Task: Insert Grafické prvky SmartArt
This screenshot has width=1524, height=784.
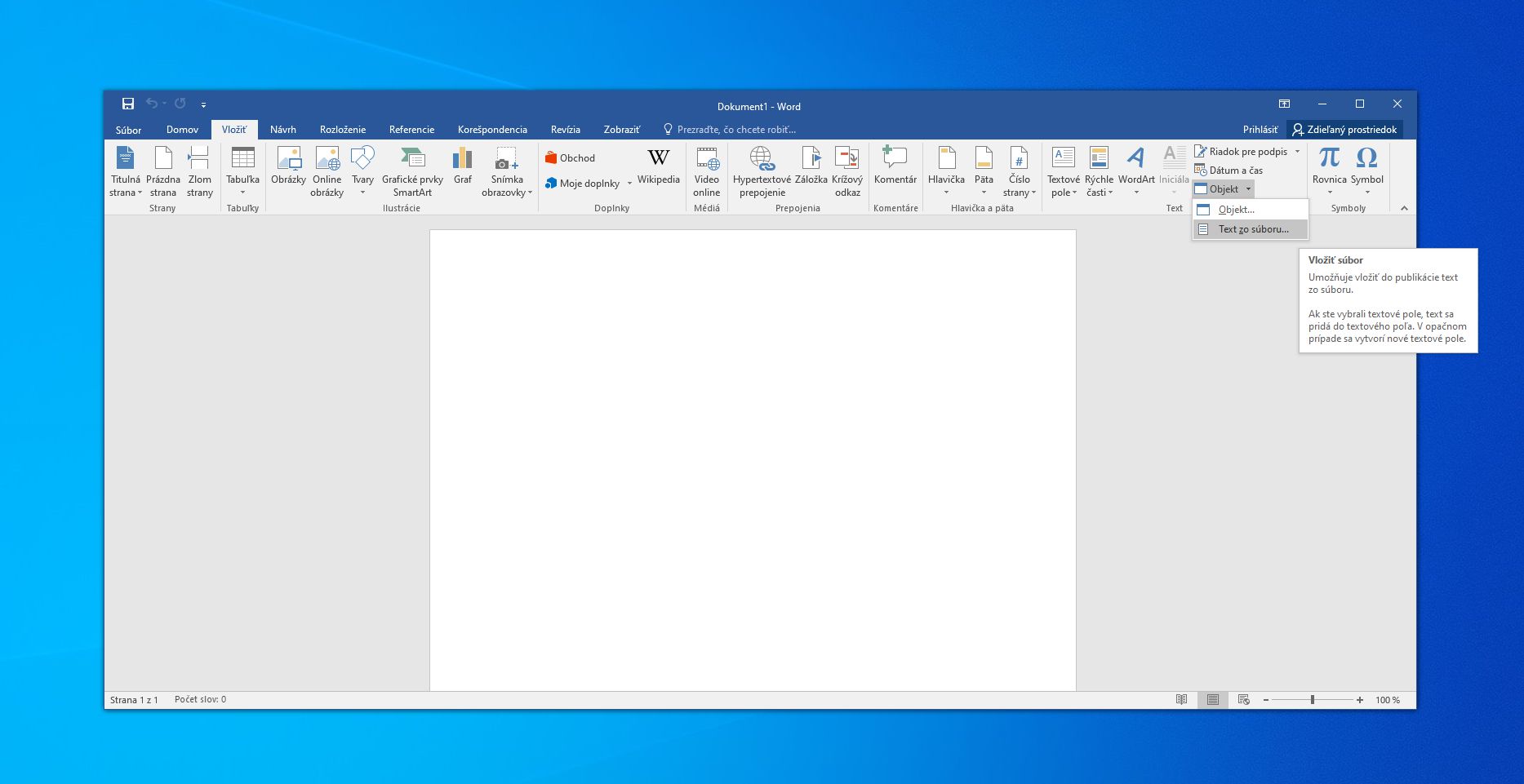Action: (x=412, y=172)
